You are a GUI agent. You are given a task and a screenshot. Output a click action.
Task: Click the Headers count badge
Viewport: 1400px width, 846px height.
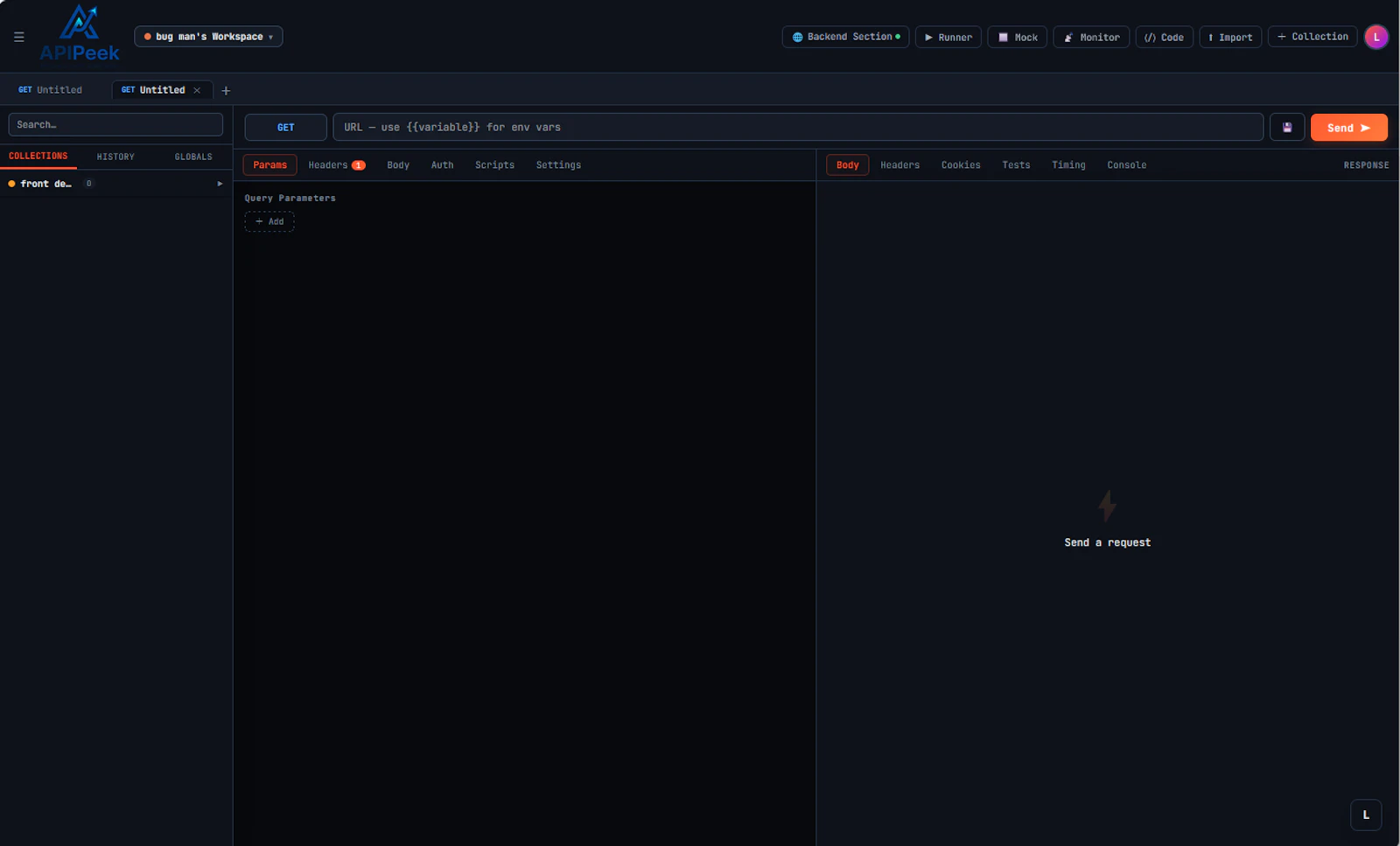pos(359,165)
